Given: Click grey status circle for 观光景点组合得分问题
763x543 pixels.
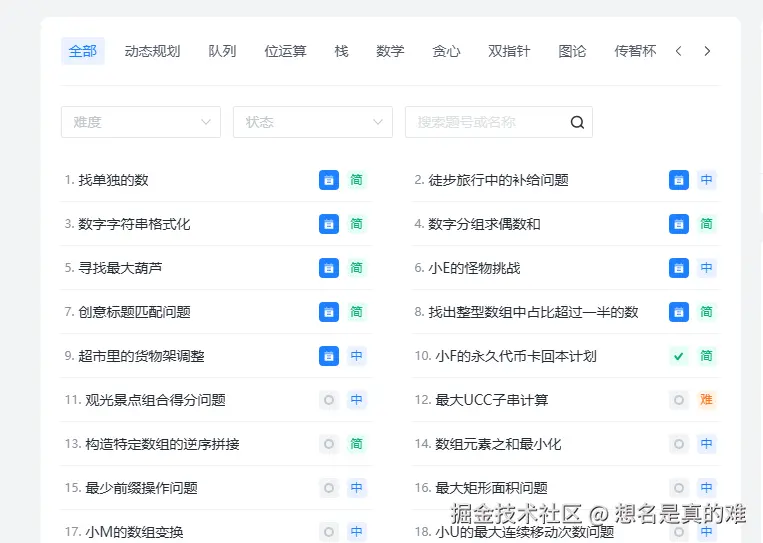Looking at the screenshot, I should [x=329, y=400].
